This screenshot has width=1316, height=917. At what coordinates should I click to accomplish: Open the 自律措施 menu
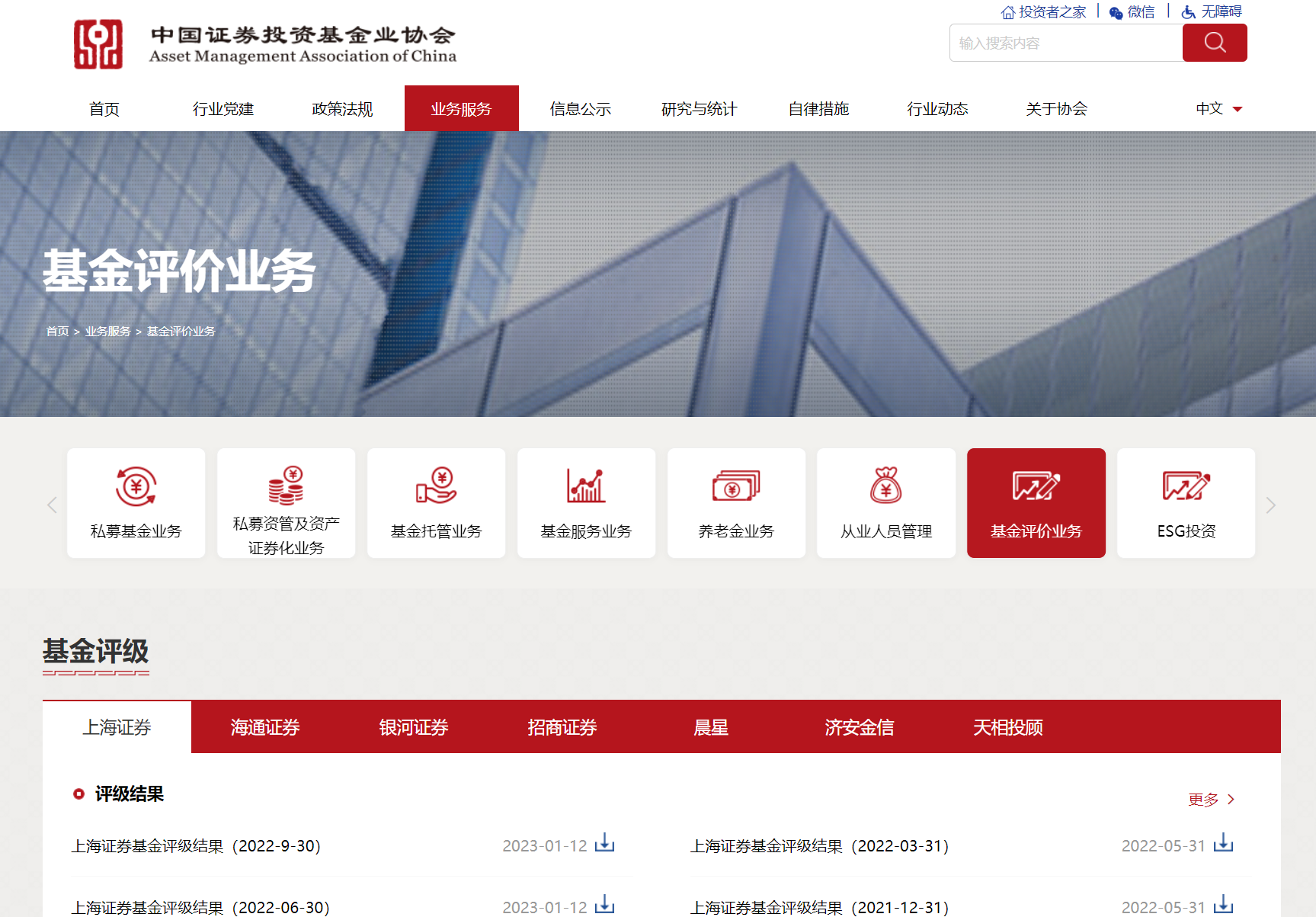point(818,109)
